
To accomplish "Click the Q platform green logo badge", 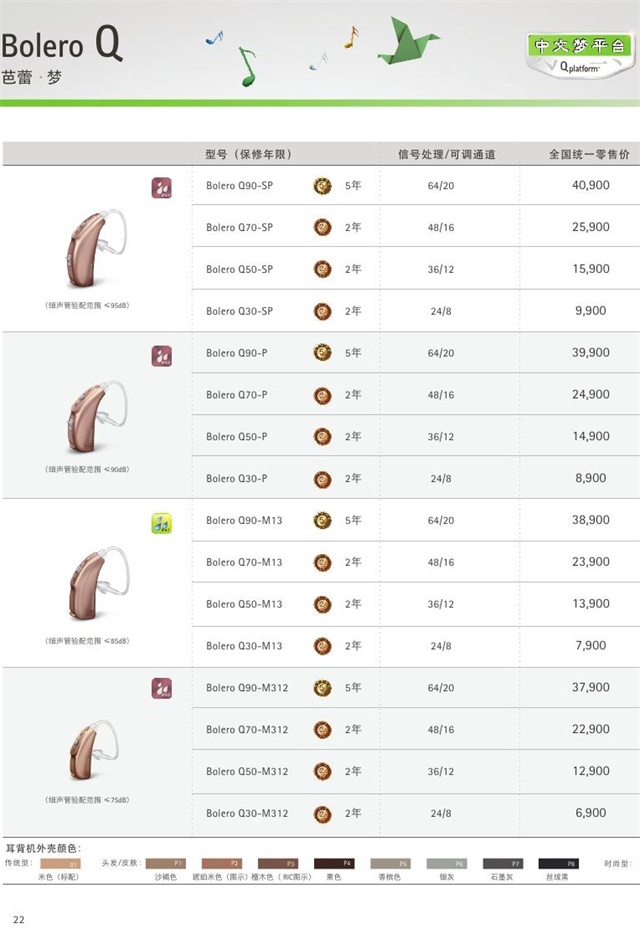I will (x=579, y=52).
